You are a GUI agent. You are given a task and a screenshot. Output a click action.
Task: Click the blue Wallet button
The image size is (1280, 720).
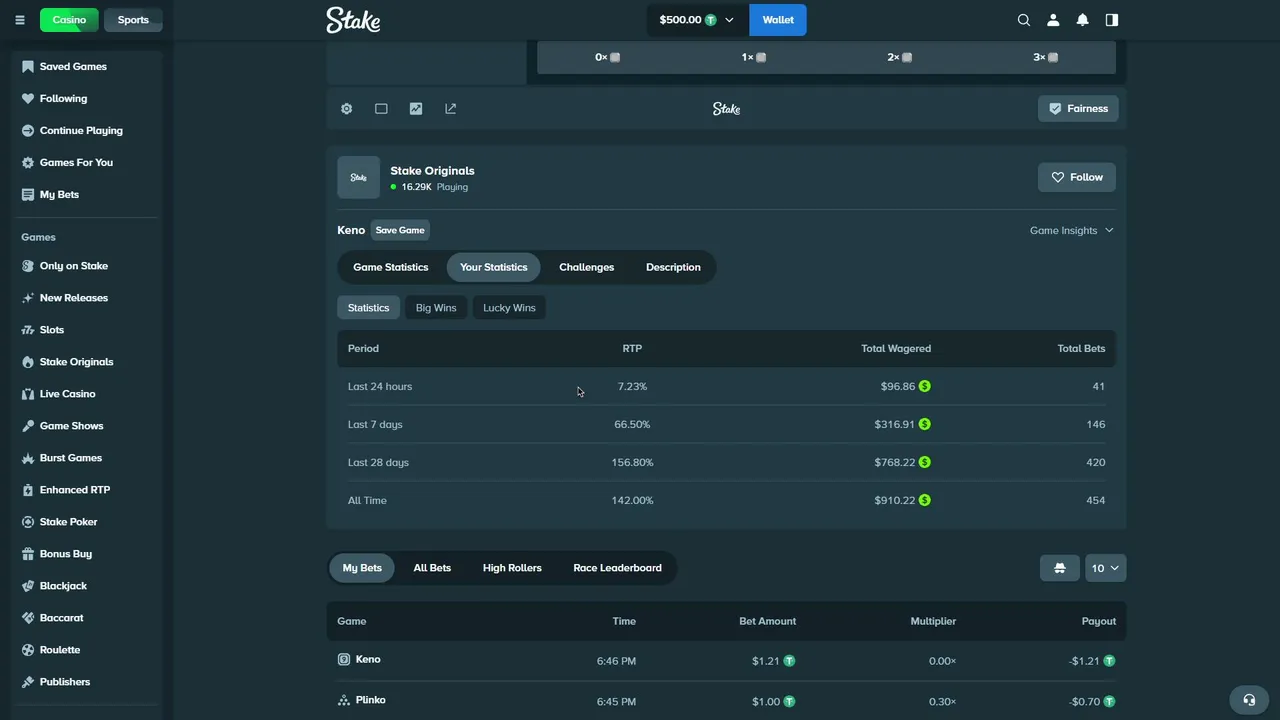[778, 20]
